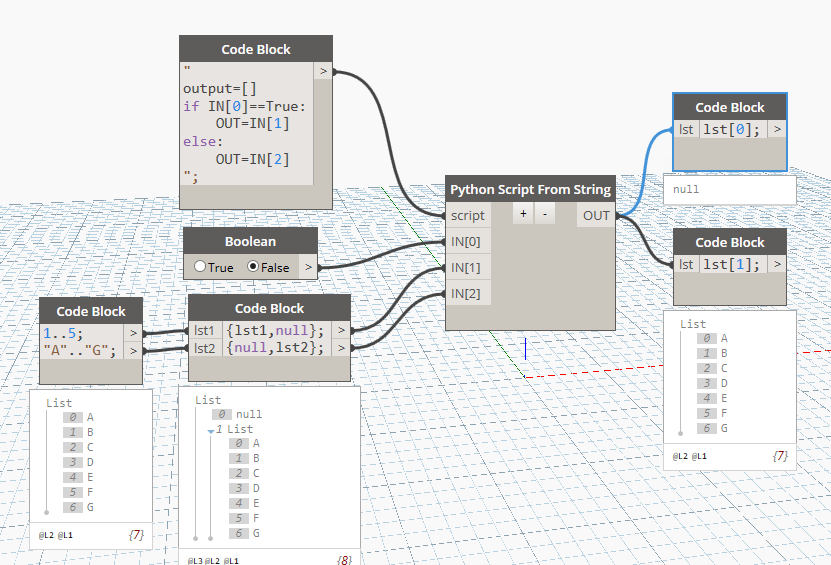The height and width of the screenshot is (565, 831).
Task: Click the lst1 input port
Action: [x=204, y=330]
